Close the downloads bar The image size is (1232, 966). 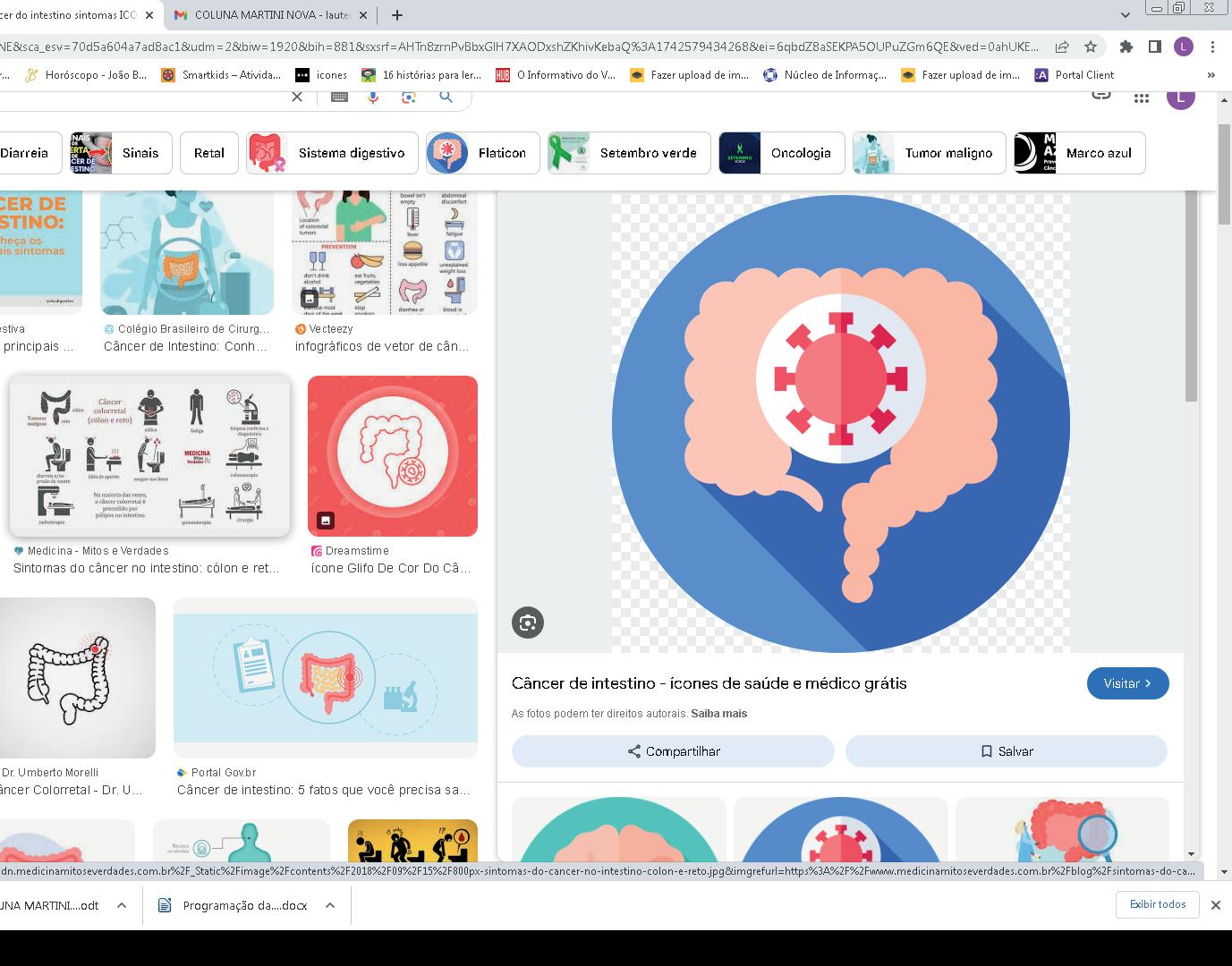tap(1215, 905)
